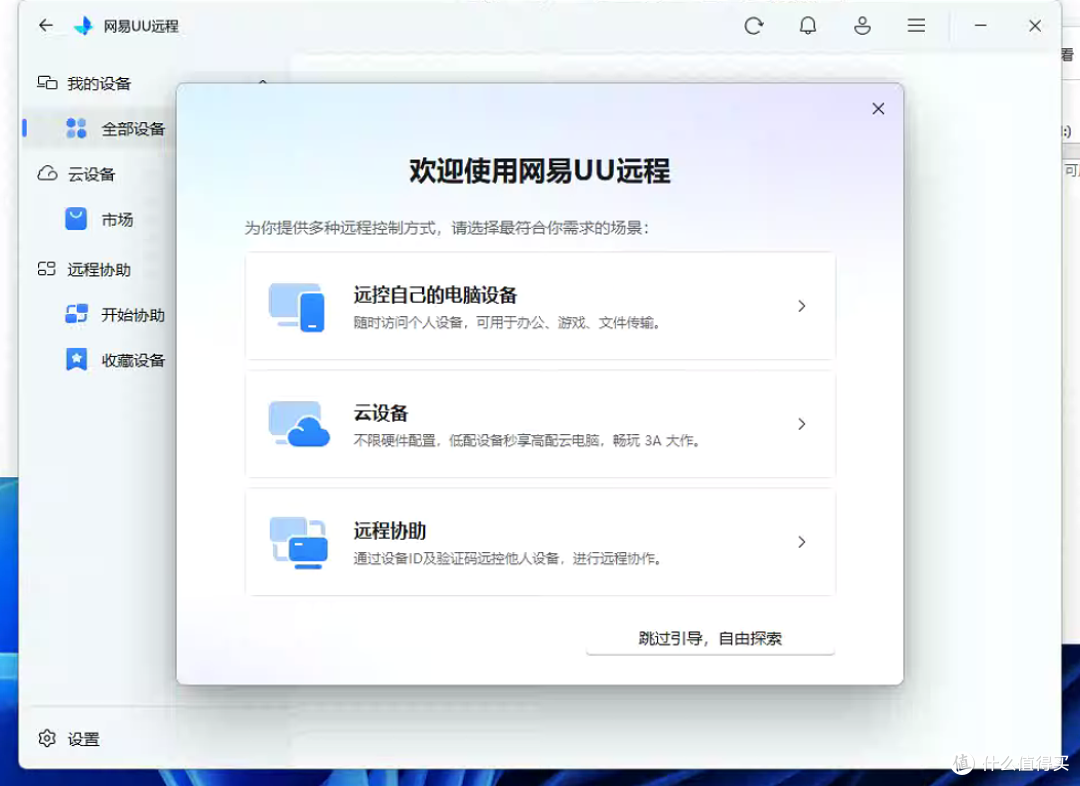This screenshot has width=1080, height=786.
Task: Expand chevron on 远程协助 card
Action: (801, 542)
